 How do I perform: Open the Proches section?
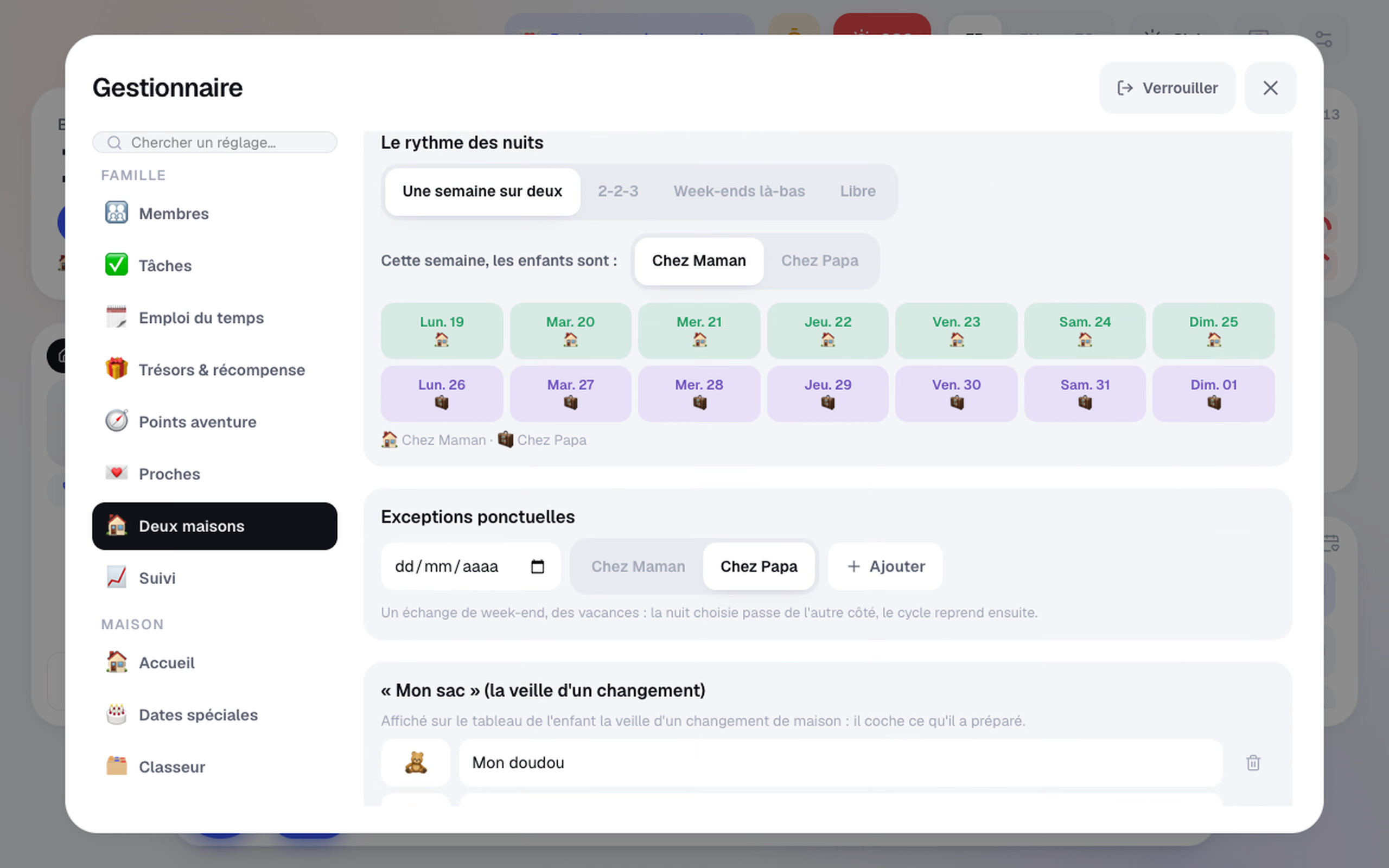(x=214, y=474)
